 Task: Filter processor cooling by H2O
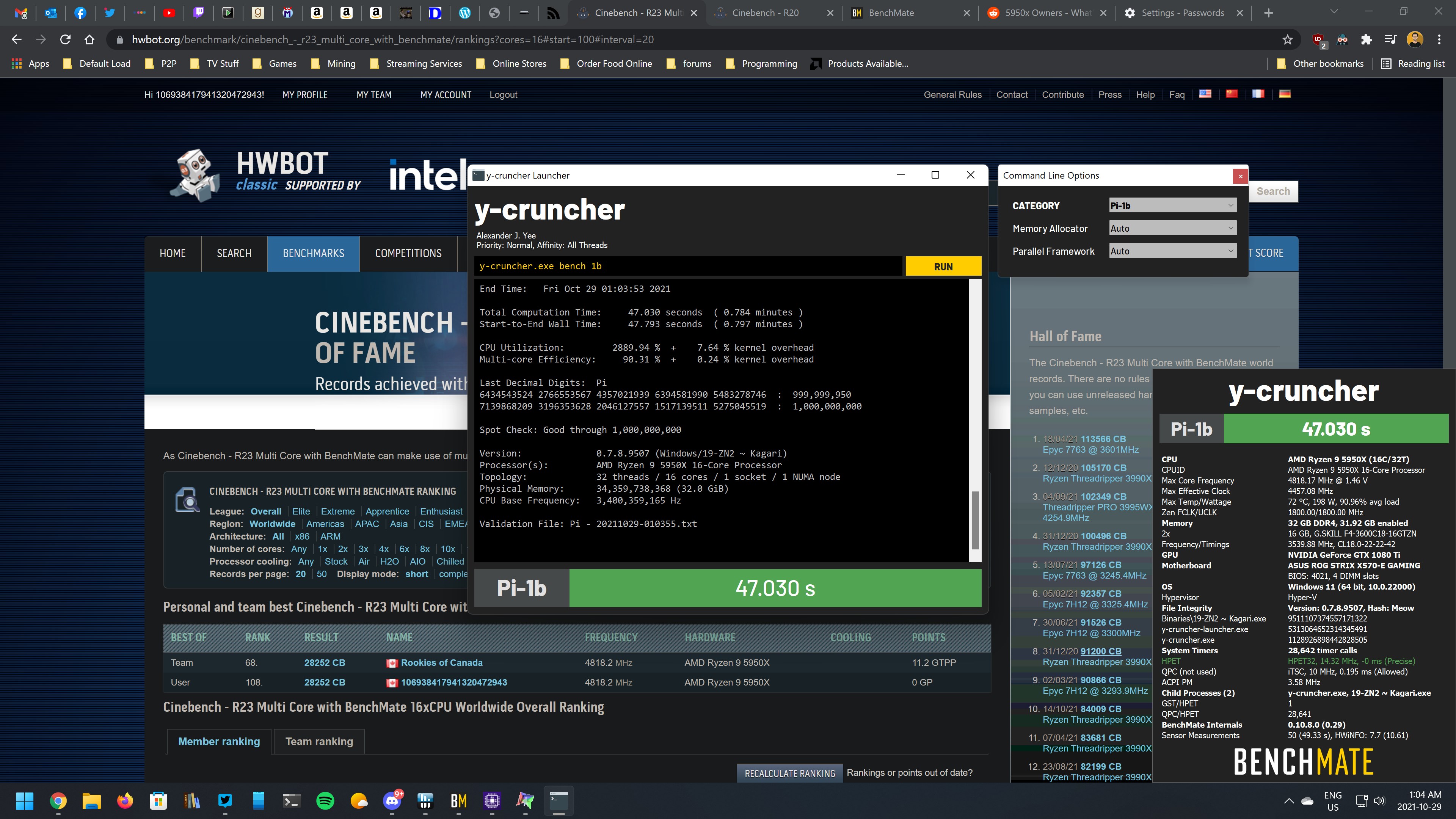click(x=389, y=561)
